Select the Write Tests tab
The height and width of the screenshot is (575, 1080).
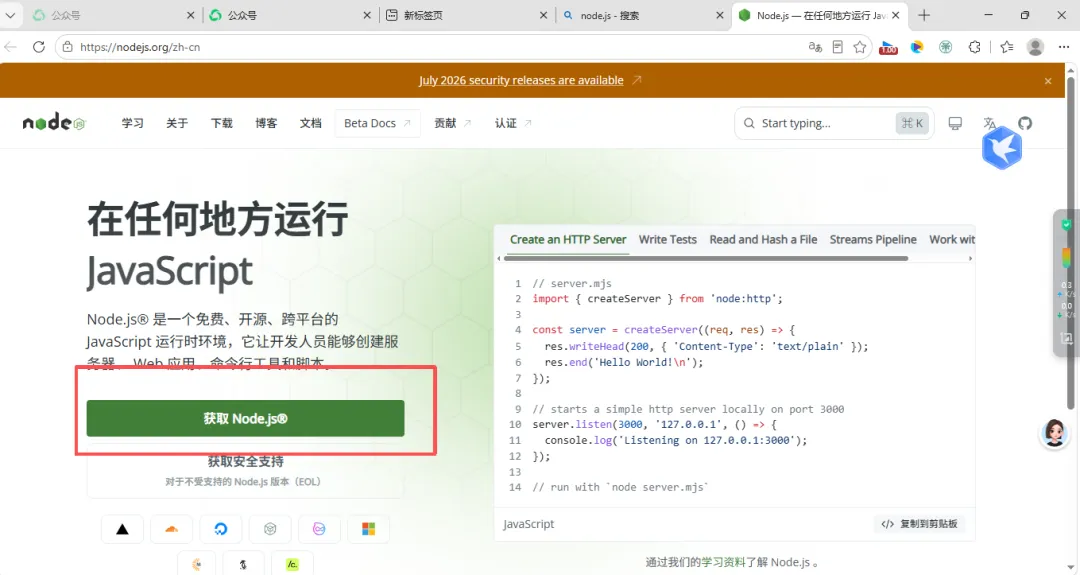(x=667, y=239)
